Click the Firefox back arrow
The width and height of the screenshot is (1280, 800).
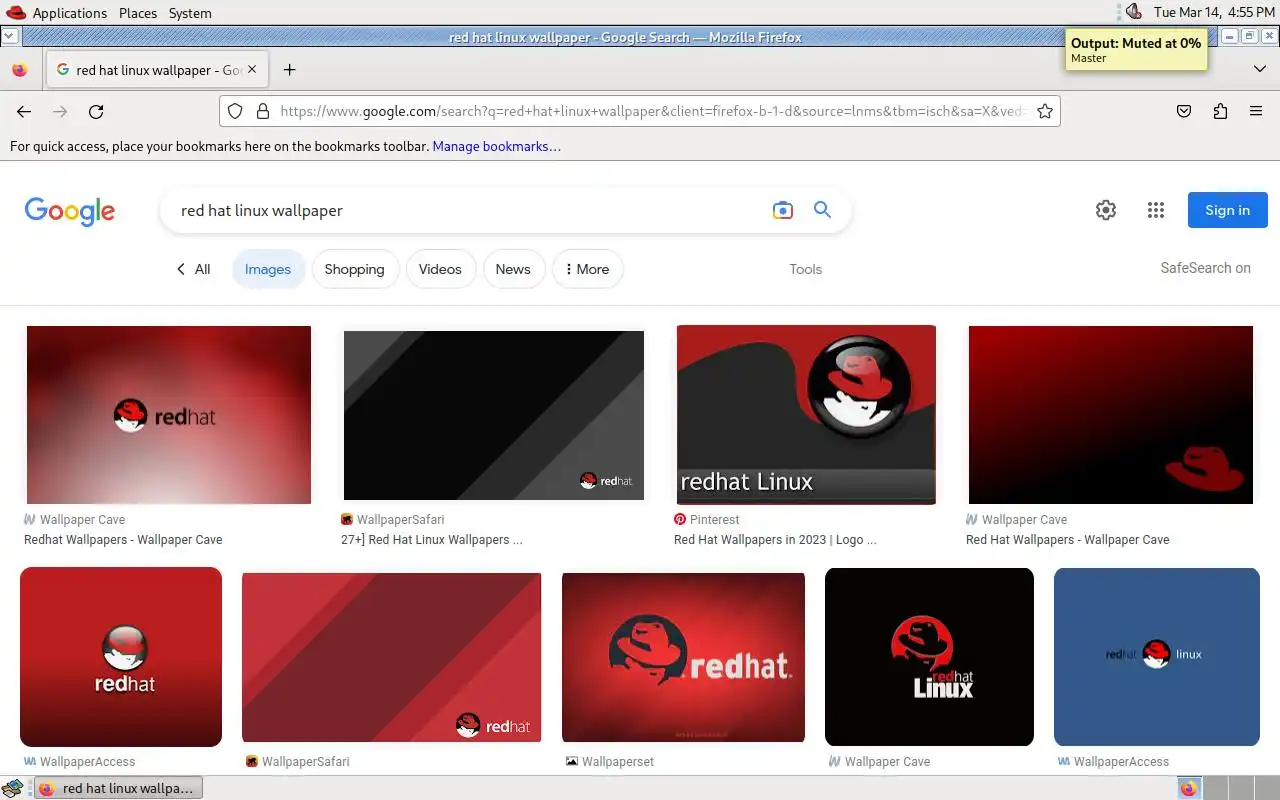[x=24, y=112]
